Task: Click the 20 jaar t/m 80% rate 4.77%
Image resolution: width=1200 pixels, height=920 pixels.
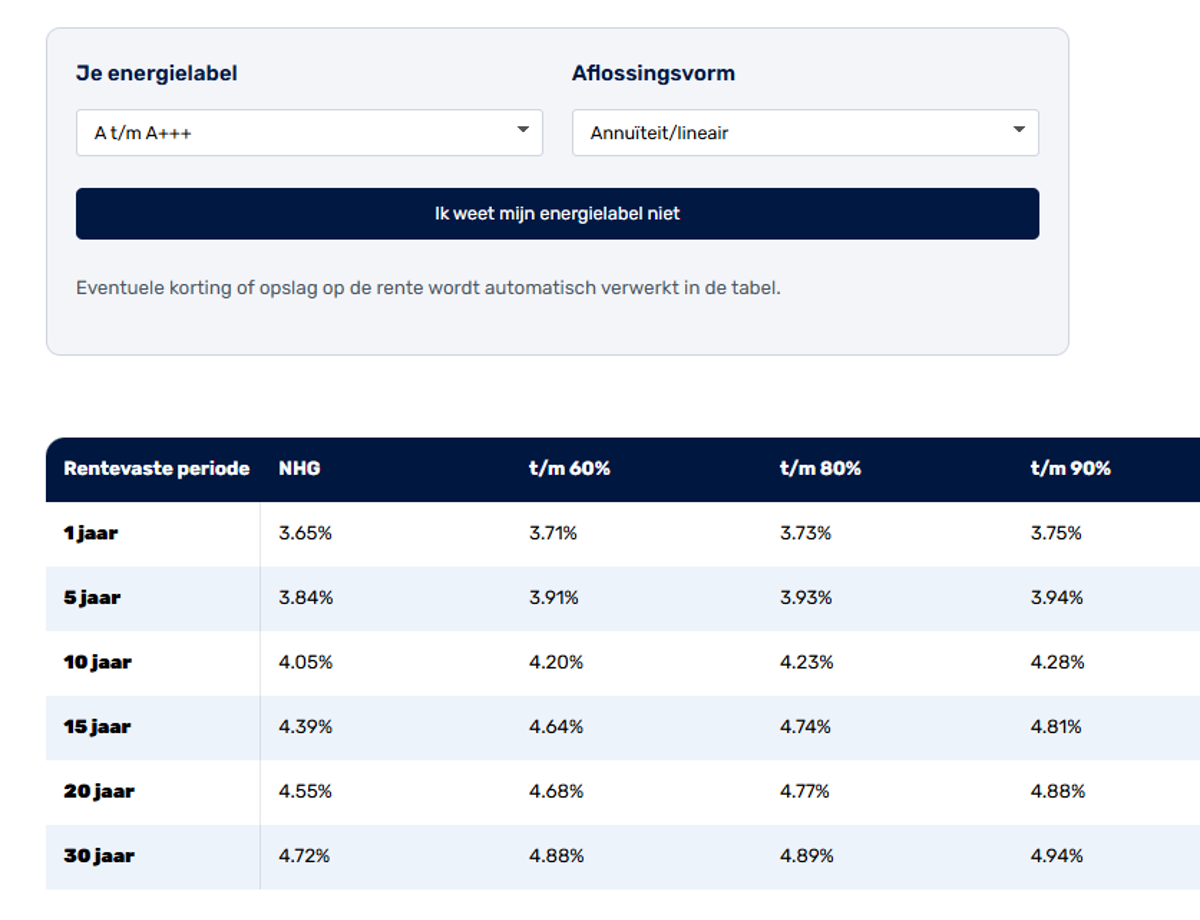Action: click(x=805, y=792)
